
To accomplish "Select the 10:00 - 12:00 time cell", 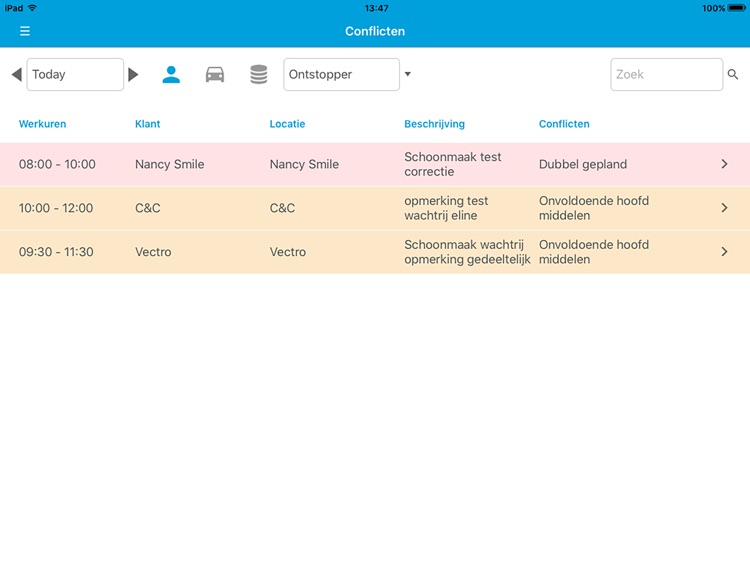I will tap(56, 208).
